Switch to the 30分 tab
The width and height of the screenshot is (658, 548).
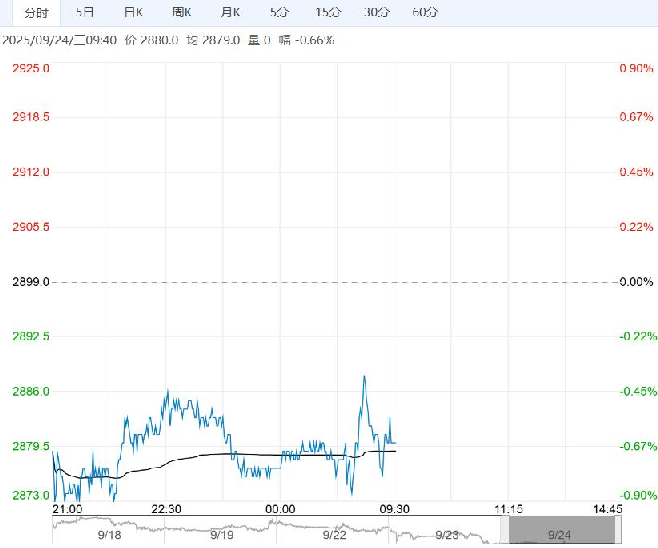click(376, 13)
